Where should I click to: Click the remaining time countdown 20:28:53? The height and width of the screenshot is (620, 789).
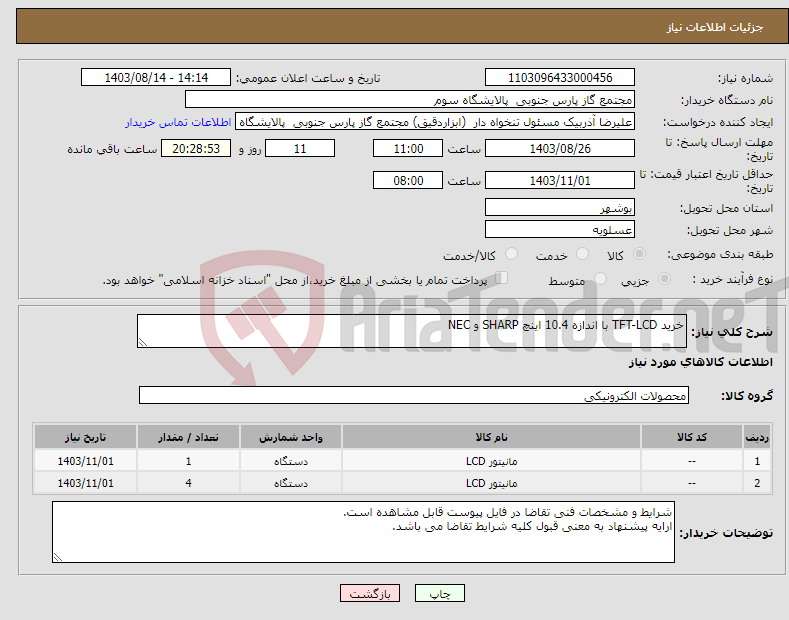point(196,148)
